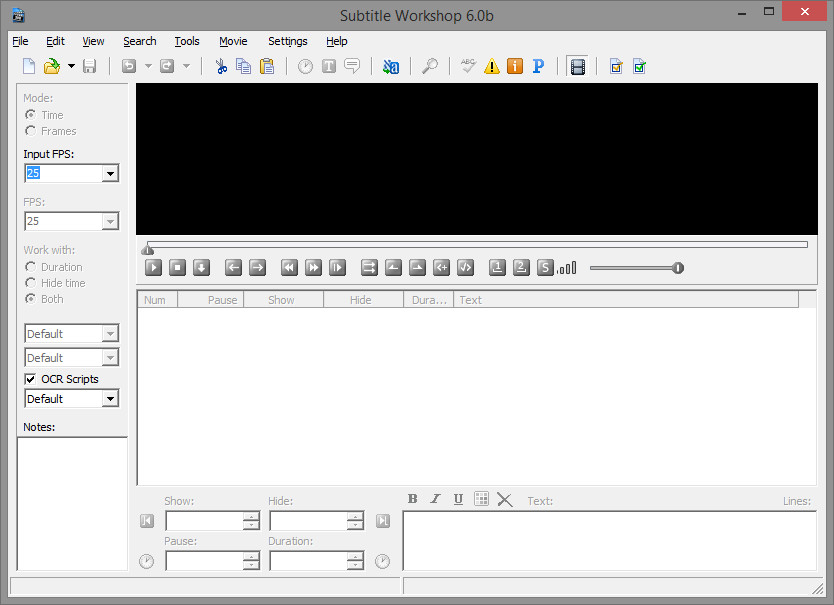The height and width of the screenshot is (605, 834).
Task: Toggle italic text formatting
Action: [x=436, y=499]
